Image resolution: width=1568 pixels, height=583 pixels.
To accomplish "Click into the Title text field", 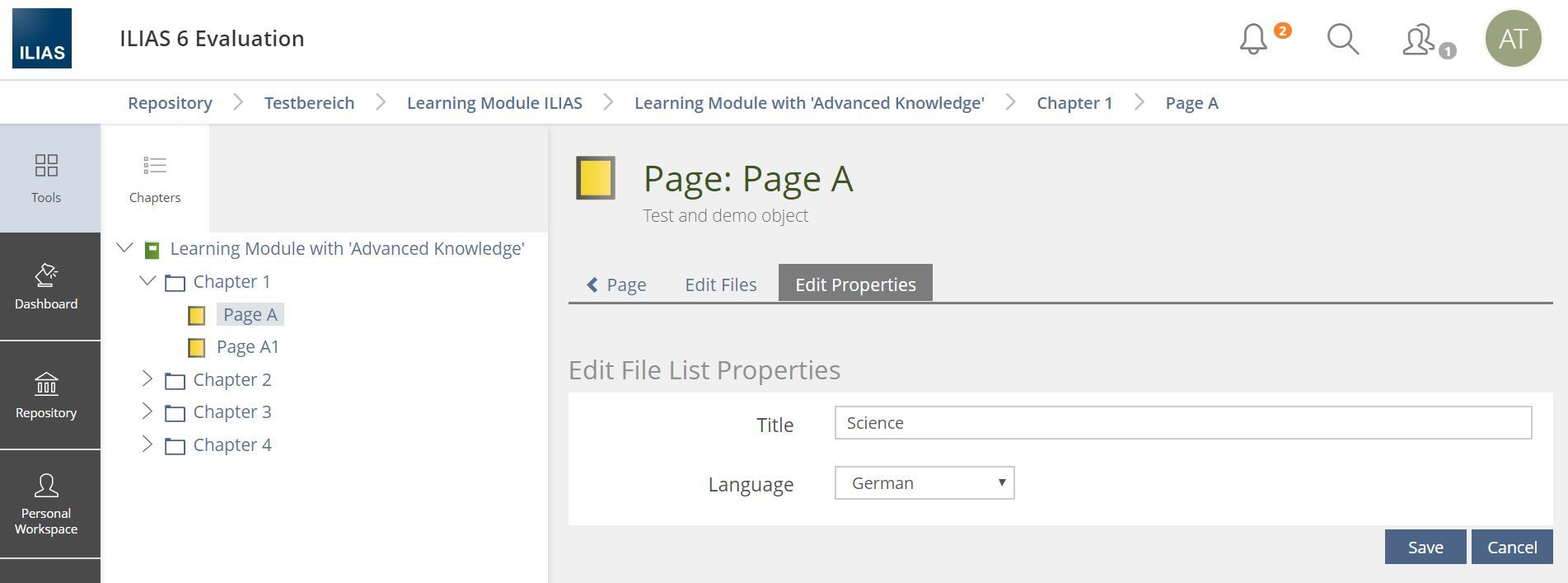I will (1182, 423).
